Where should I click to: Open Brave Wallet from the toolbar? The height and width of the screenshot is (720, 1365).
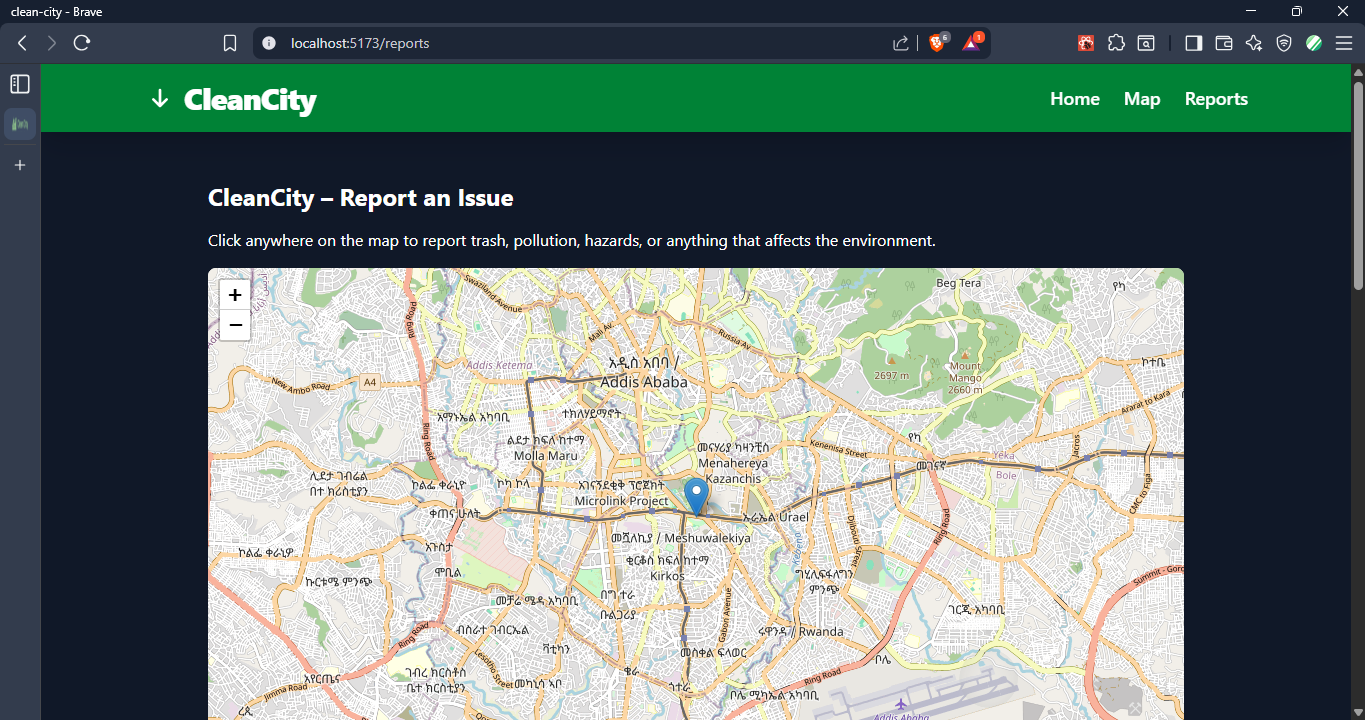coord(1223,43)
